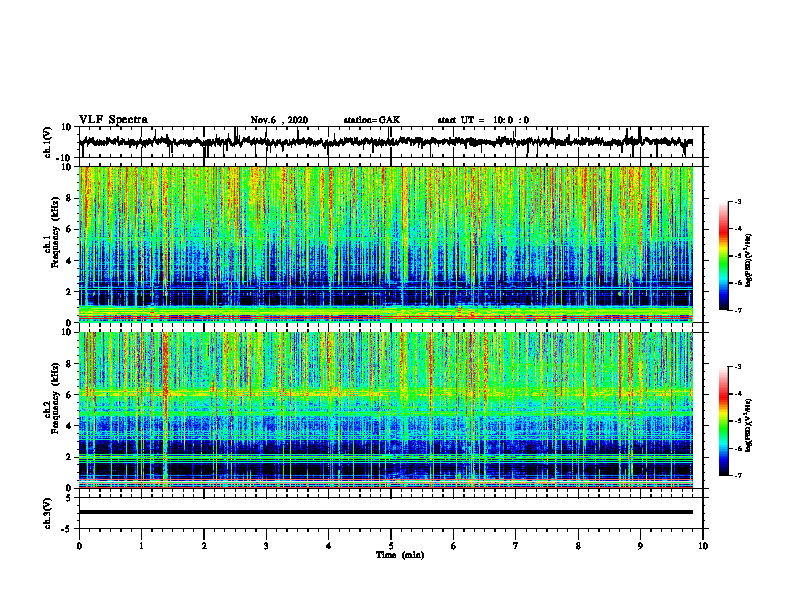792x612 pixels.
Task: Click the ch.2 colorbar log(PSD) label
Action: [x=748, y=426]
